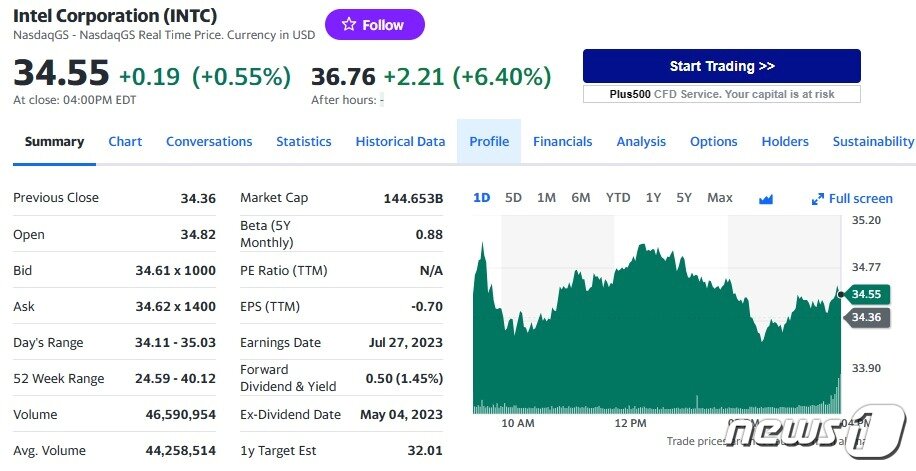916x471 pixels.
Task: Click the Plus500 CFD Service link
Action: pos(721,94)
